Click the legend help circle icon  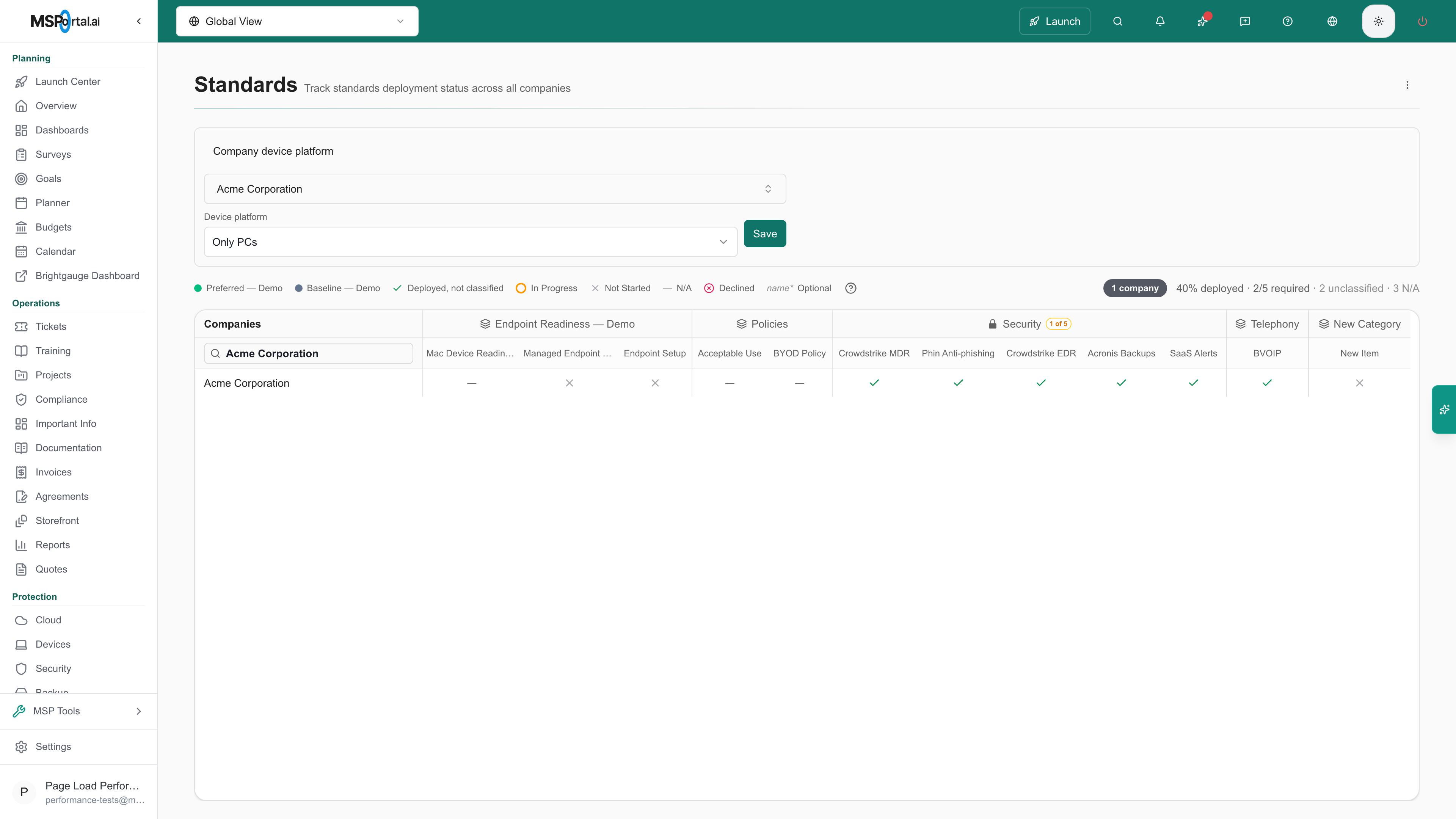pyautogui.click(x=850, y=288)
